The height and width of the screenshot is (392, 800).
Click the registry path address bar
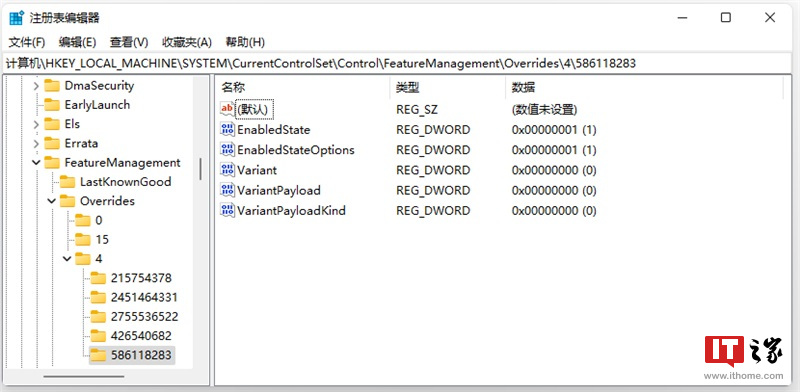(400, 63)
